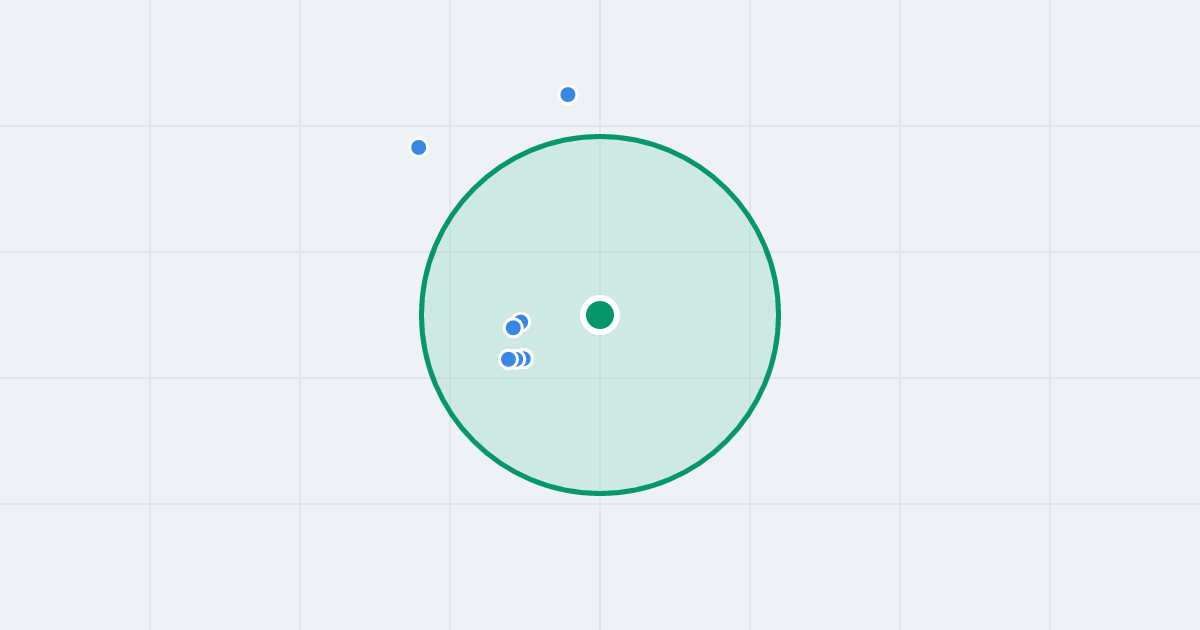The height and width of the screenshot is (630, 1200).
Task: Click the green center marker
Action: coord(600,315)
